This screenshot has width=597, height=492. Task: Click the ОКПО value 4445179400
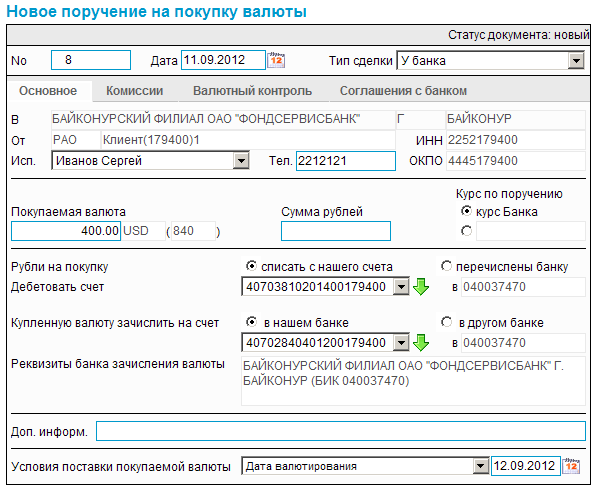coord(516,161)
